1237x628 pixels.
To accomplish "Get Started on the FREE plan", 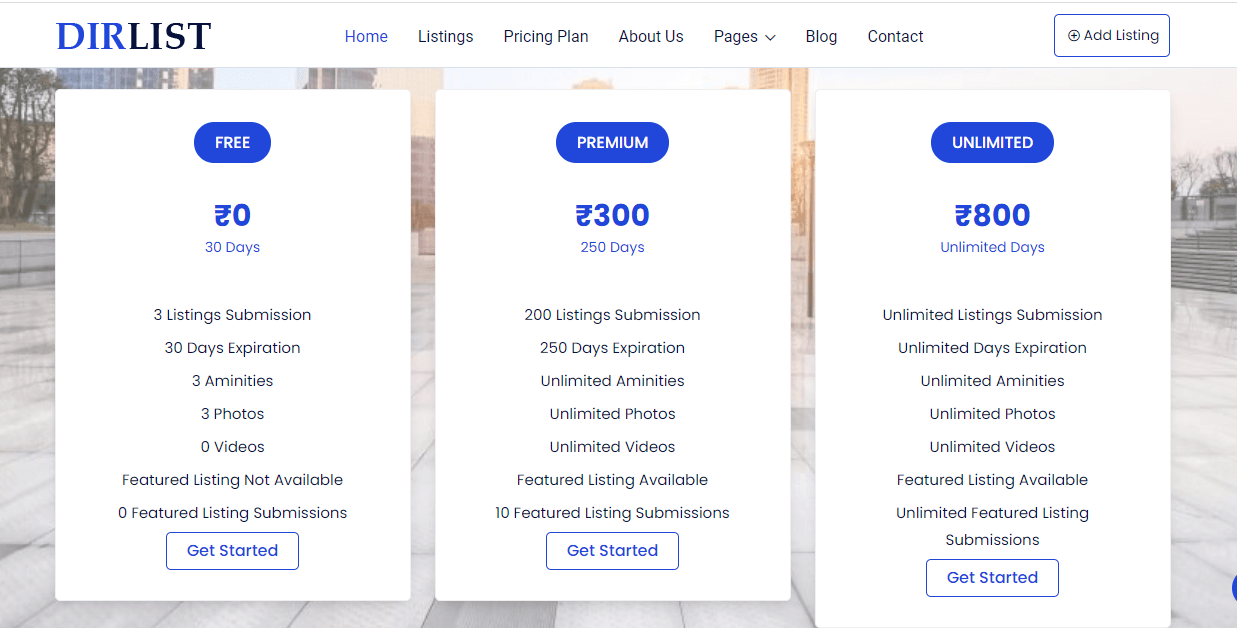I will click(x=232, y=550).
